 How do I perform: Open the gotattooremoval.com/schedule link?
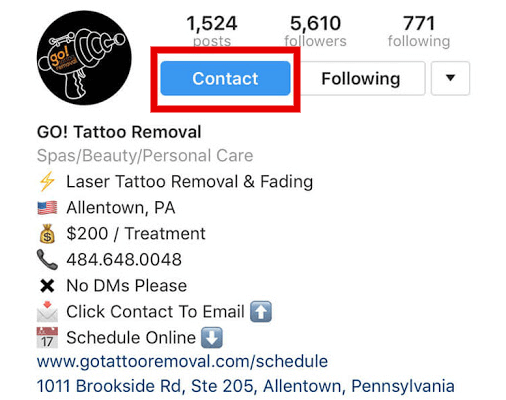click(x=182, y=361)
